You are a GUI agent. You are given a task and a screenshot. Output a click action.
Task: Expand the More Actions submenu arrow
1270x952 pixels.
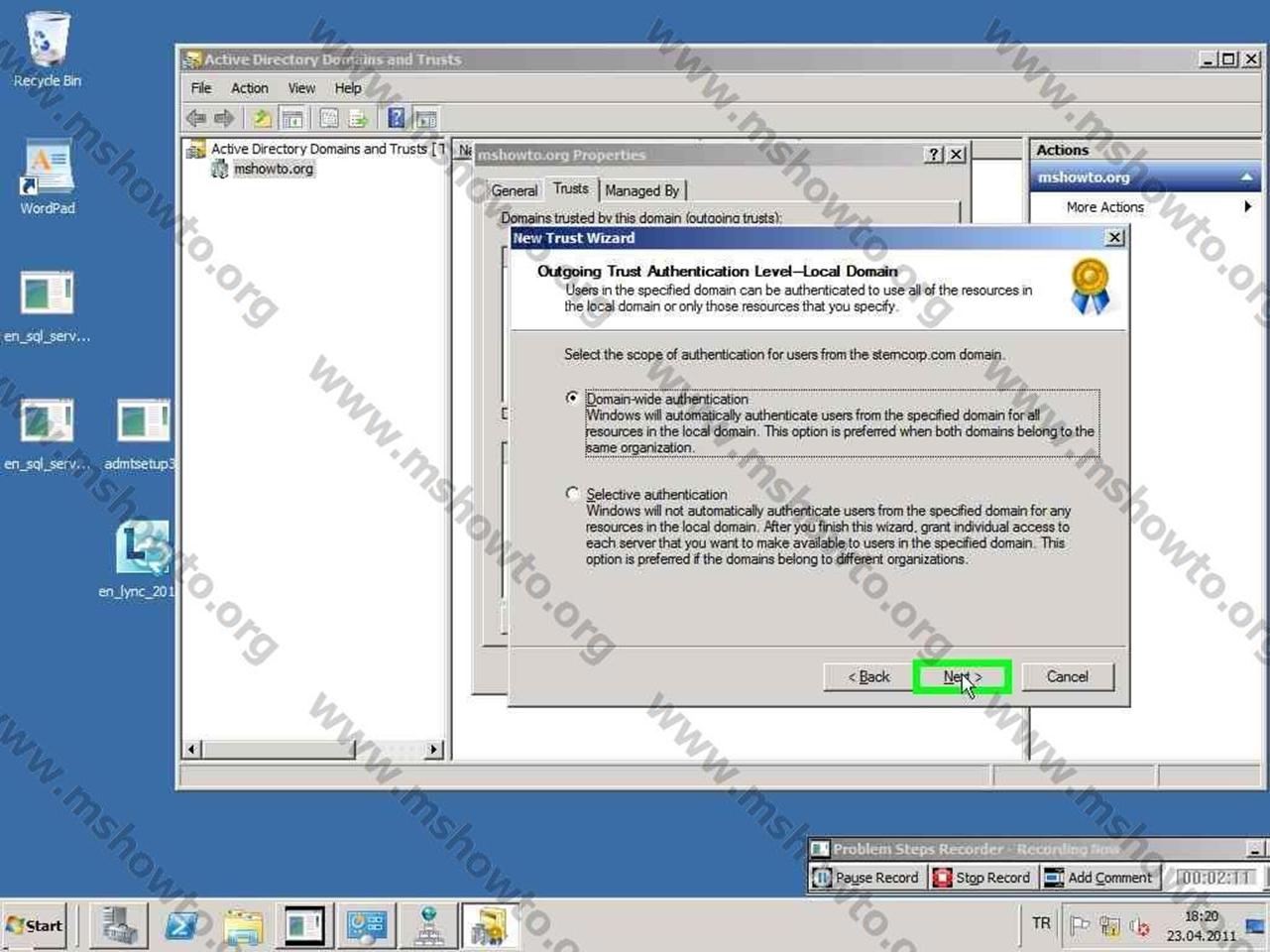pyautogui.click(x=1247, y=206)
